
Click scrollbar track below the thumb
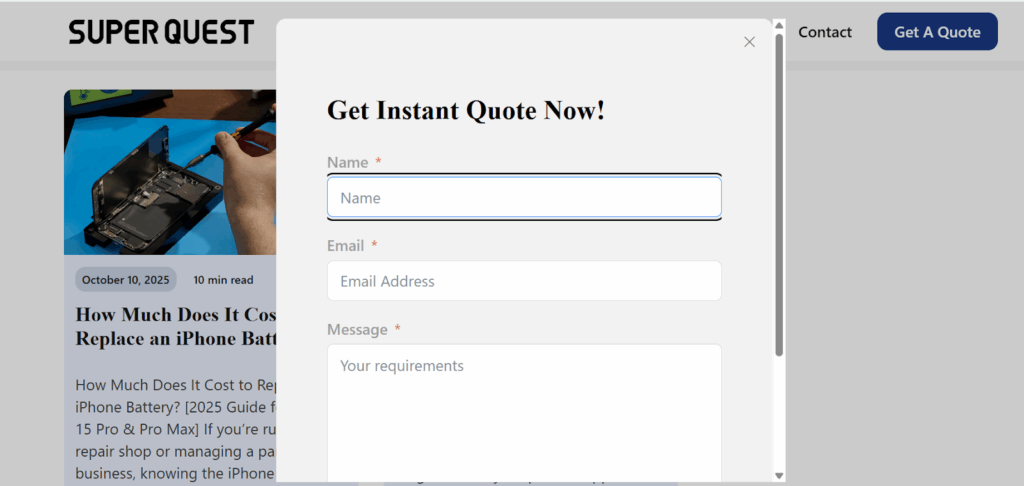[779, 410]
